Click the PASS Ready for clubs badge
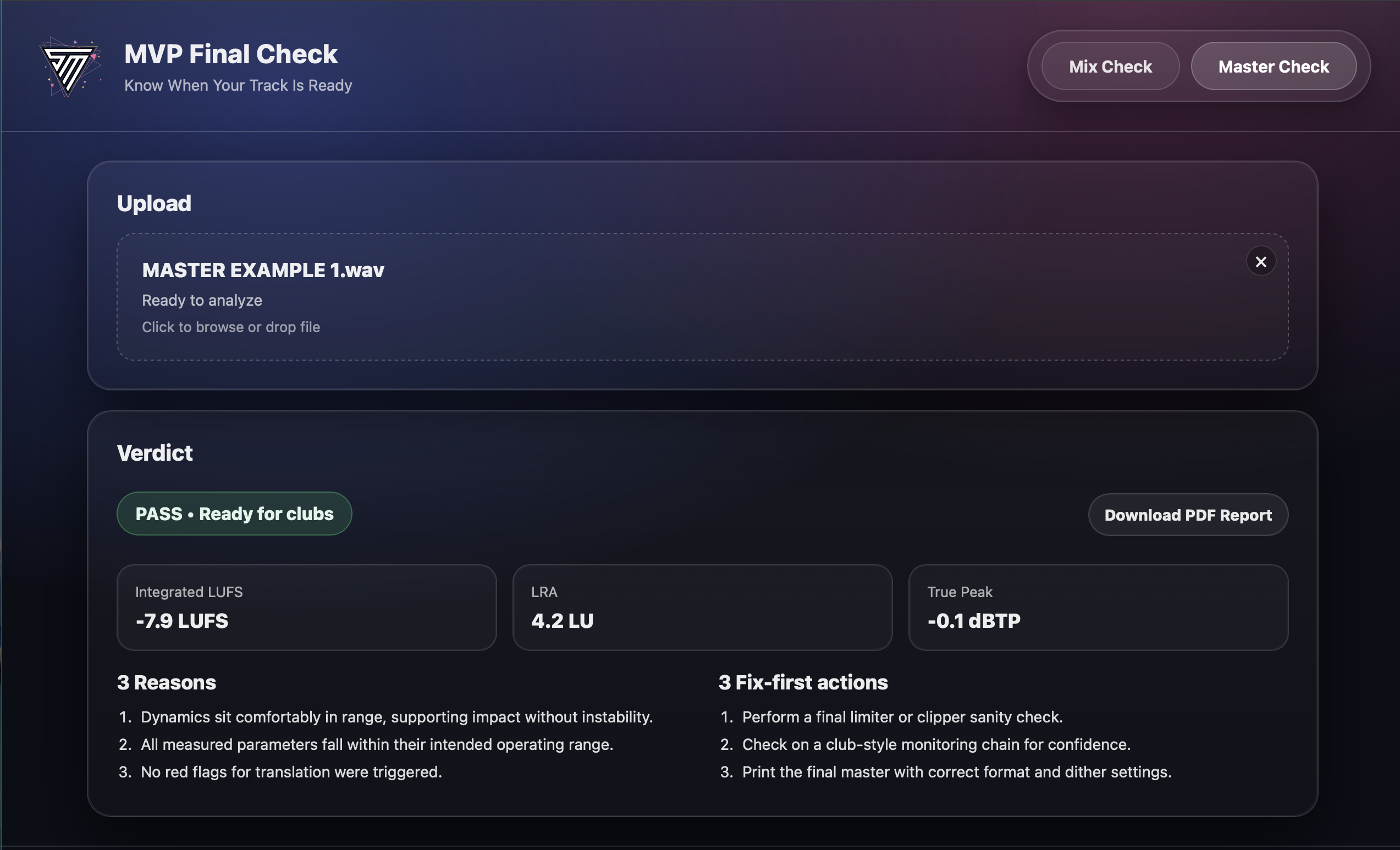Screen dimensions: 1400x850 click(x=234, y=514)
